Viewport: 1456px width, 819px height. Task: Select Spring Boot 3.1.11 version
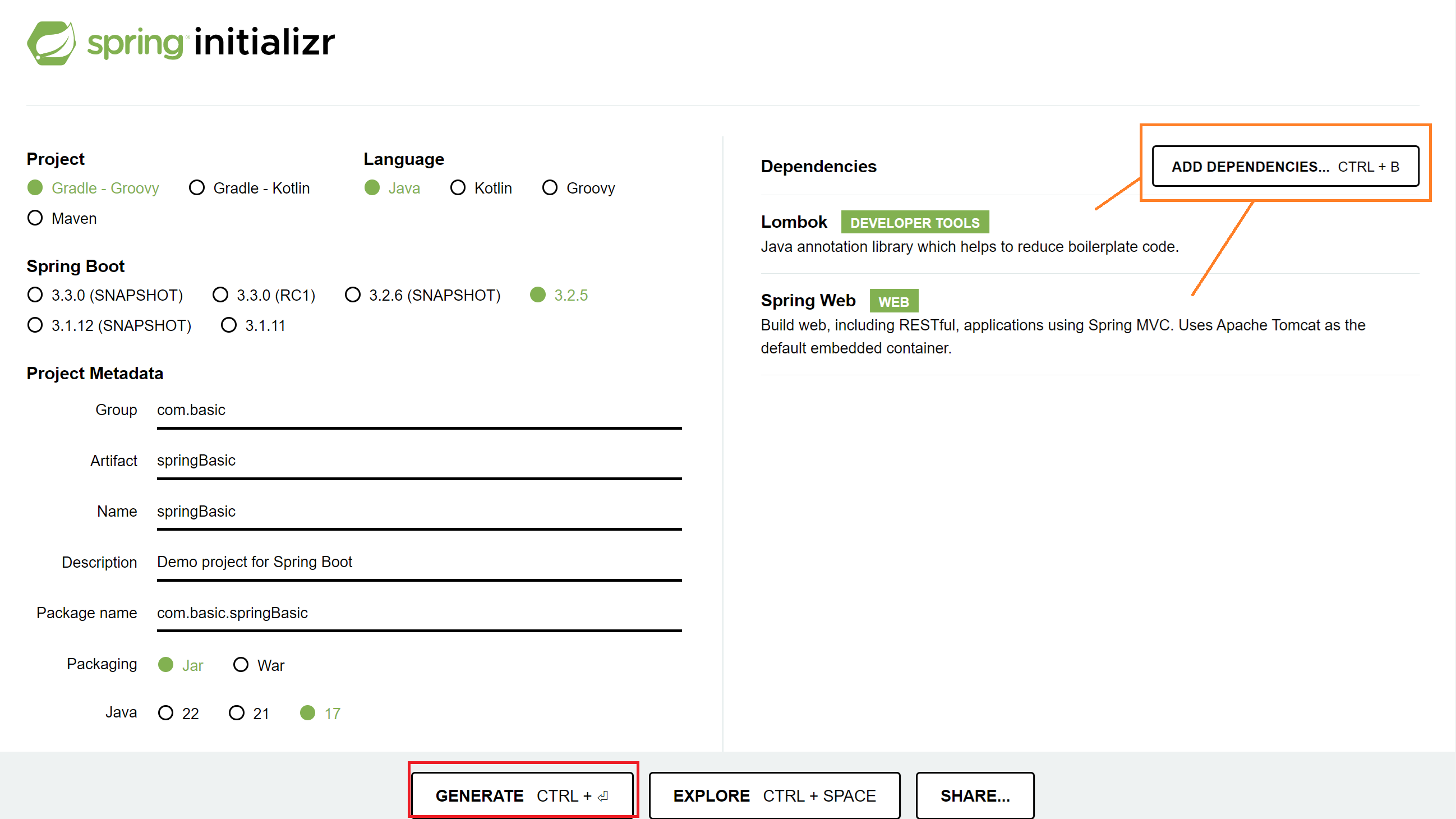click(x=229, y=325)
